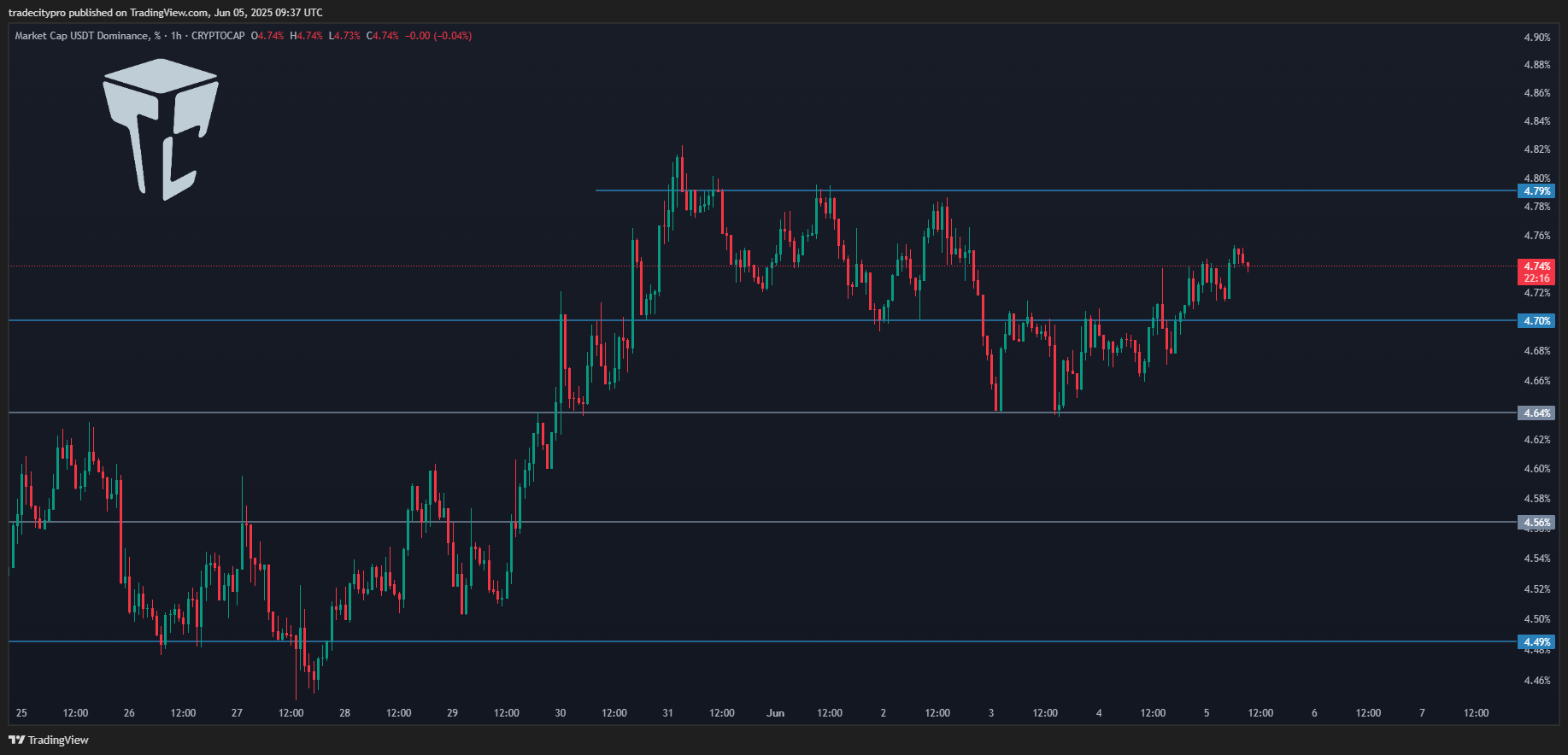Viewport: 1568px width, 755px height.
Task: Click the 4.54% price axis tick
Action: point(1536,559)
